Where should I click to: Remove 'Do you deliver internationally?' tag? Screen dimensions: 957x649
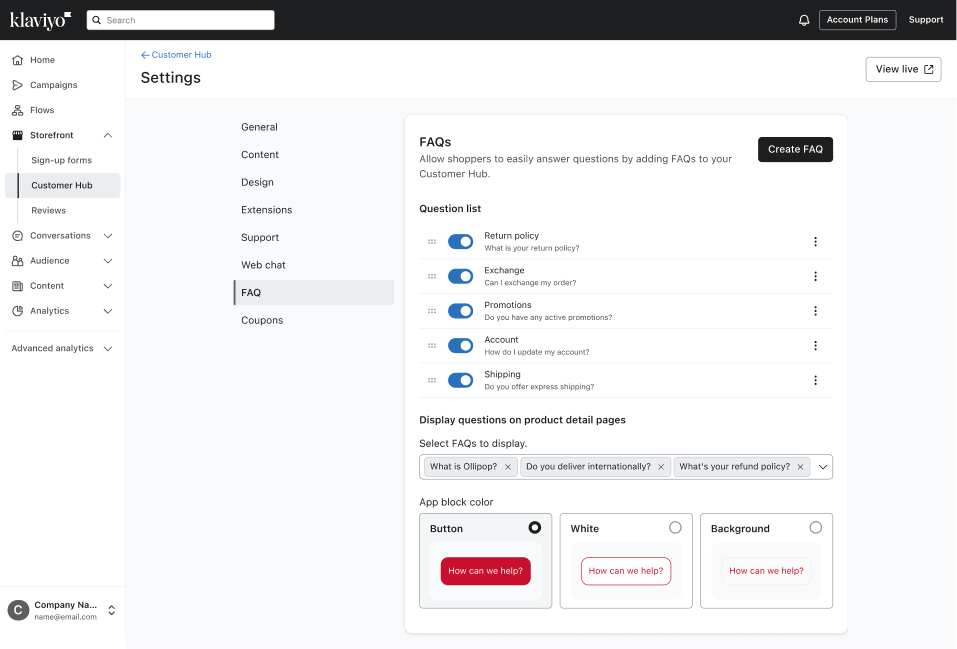(660, 467)
